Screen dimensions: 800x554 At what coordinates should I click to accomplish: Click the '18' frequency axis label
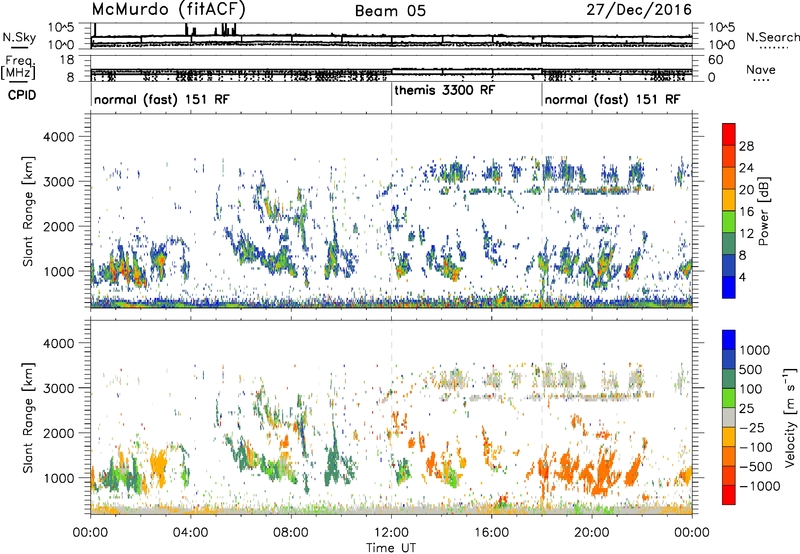pos(66,60)
